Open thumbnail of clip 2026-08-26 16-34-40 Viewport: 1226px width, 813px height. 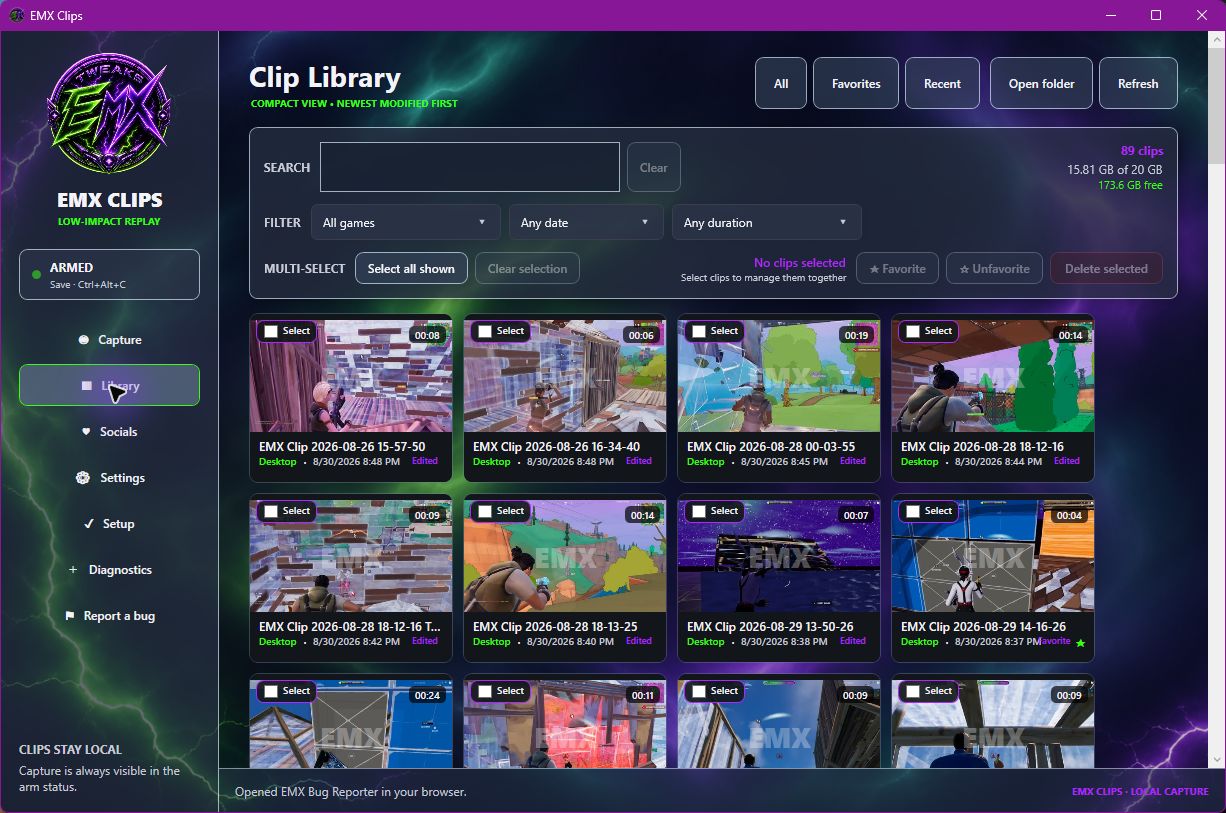pyautogui.click(x=565, y=376)
